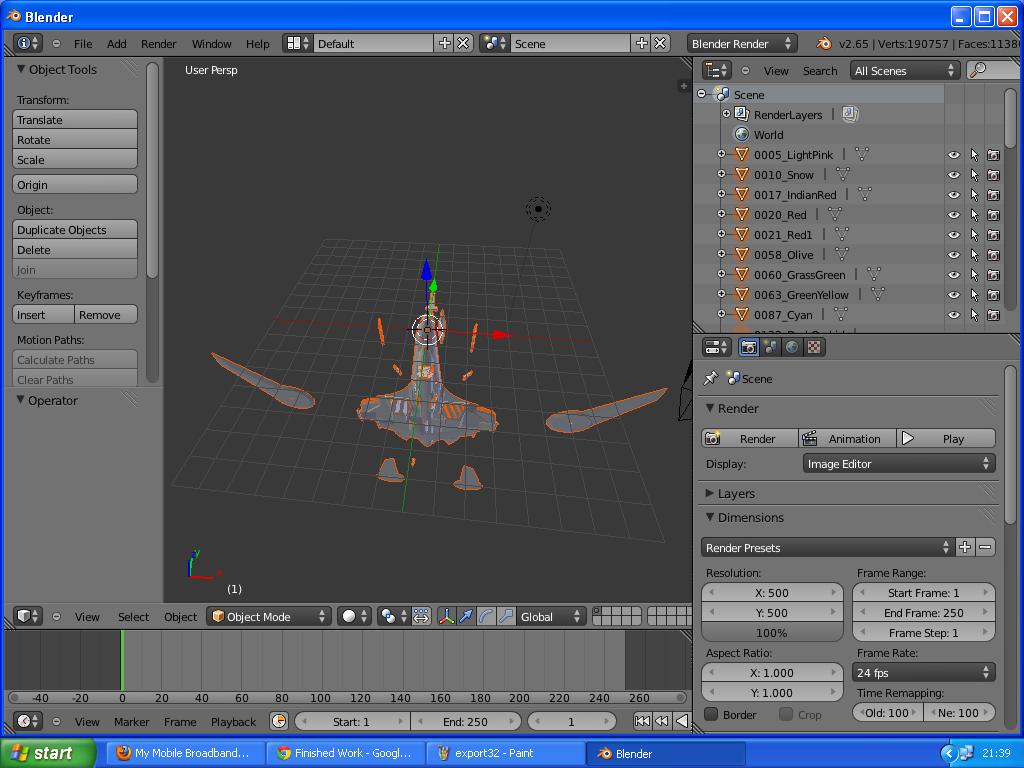Open the Object Mode dropdown
Screen dimensions: 1024x768
point(268,616)
